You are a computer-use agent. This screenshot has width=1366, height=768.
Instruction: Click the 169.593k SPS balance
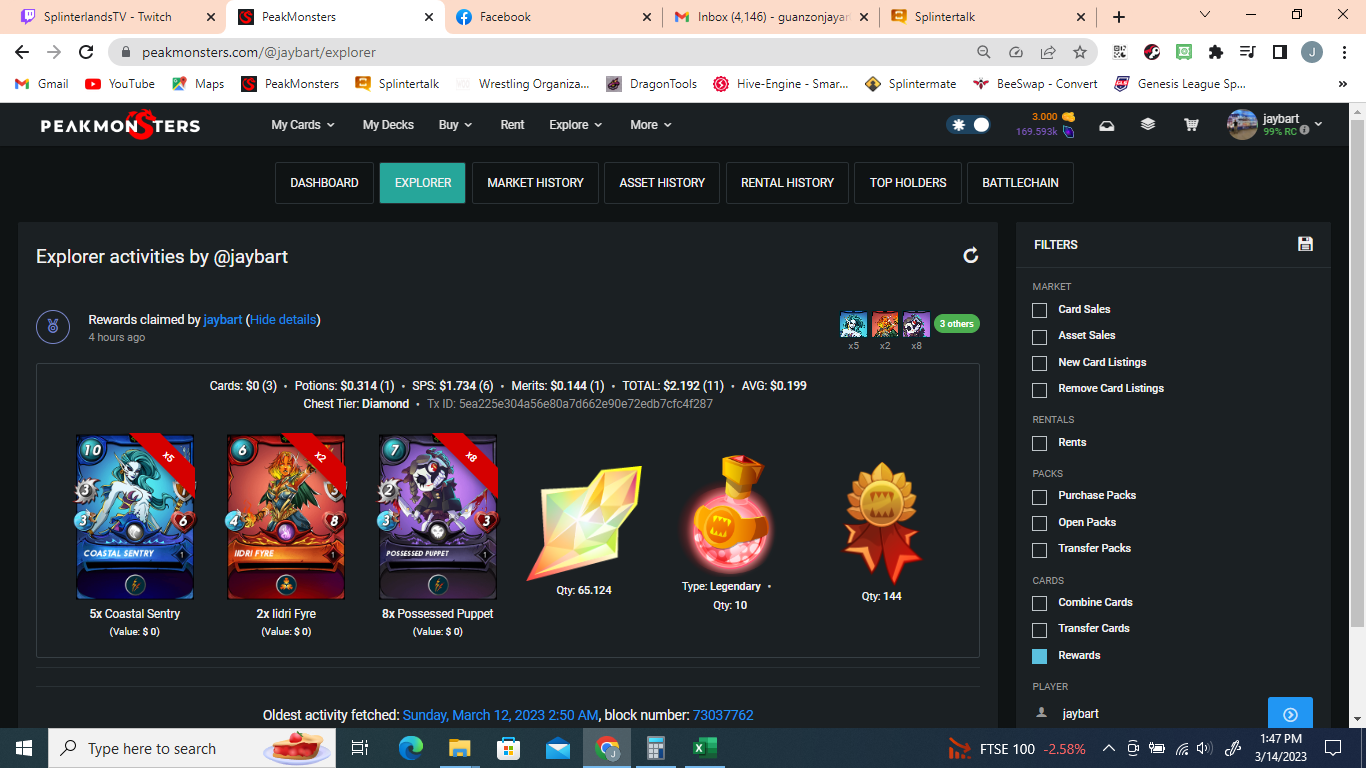[x=1045, y=131]
